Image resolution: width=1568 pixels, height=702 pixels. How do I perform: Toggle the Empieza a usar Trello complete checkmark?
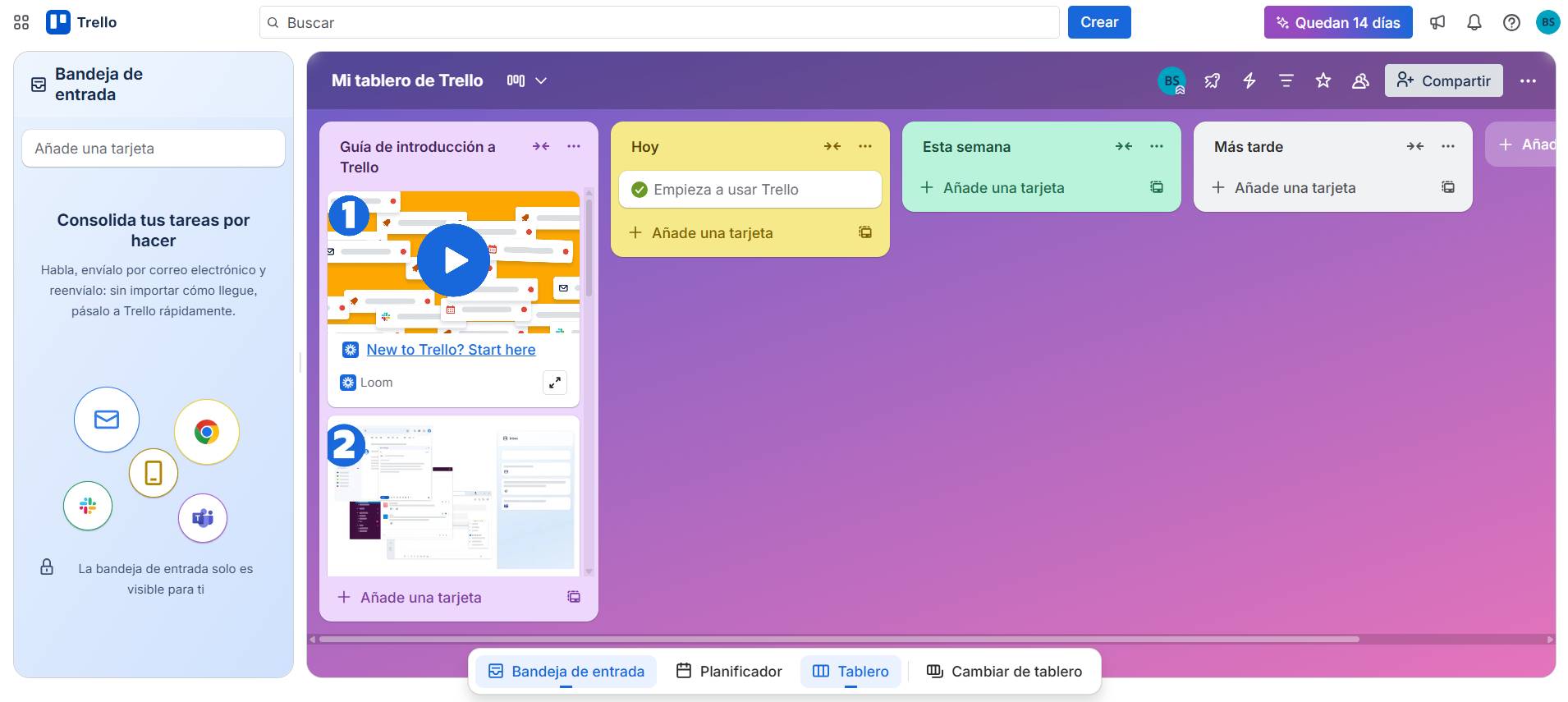coord(640,190)
